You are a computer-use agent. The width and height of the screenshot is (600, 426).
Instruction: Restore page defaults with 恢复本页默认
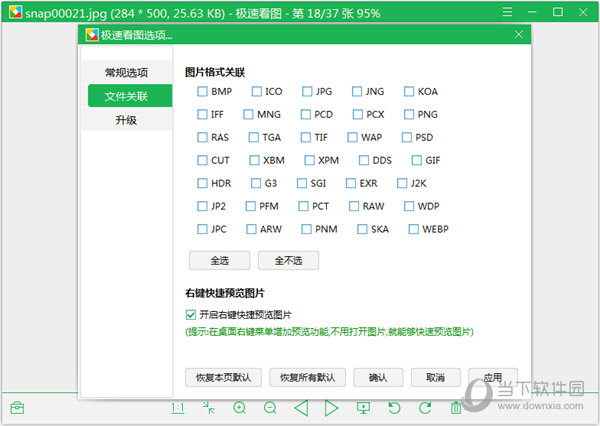point(223,378)
